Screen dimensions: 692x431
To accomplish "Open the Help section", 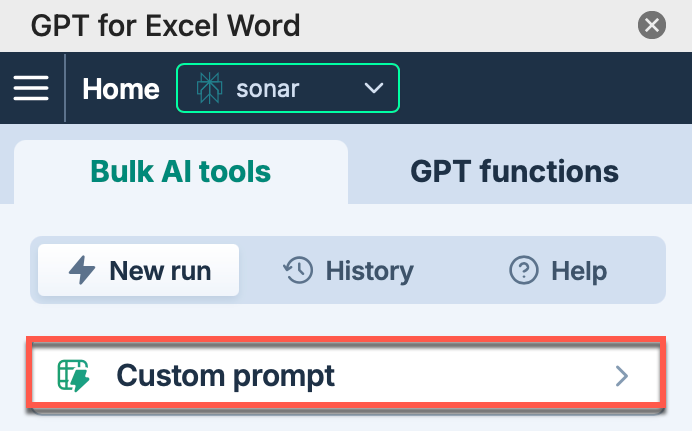I will click(558, 270).
